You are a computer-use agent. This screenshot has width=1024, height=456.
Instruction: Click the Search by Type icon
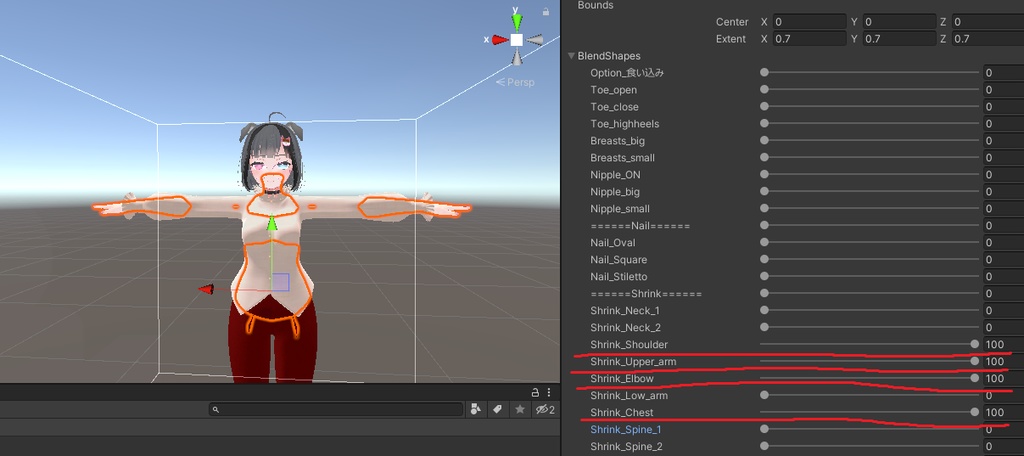[475, 410]
